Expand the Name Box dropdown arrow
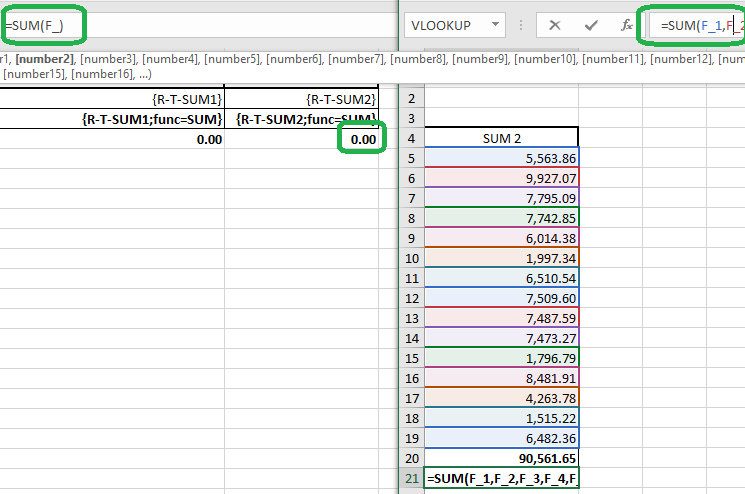Viewport: 745px width, 494px height. (x=496, y=24)
